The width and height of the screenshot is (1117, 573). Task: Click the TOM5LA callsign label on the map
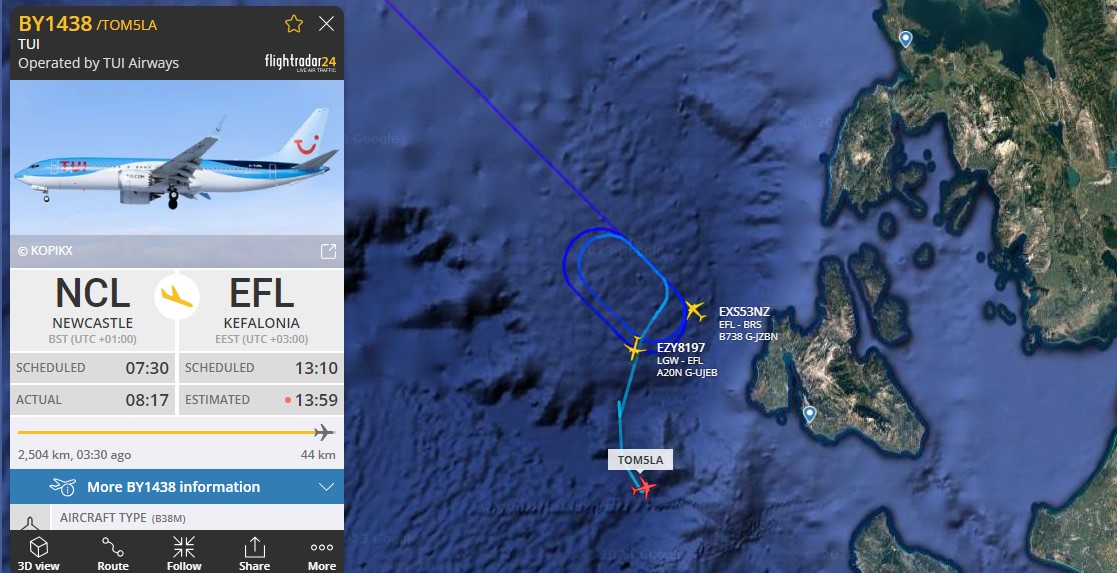(x=640, y=460)
